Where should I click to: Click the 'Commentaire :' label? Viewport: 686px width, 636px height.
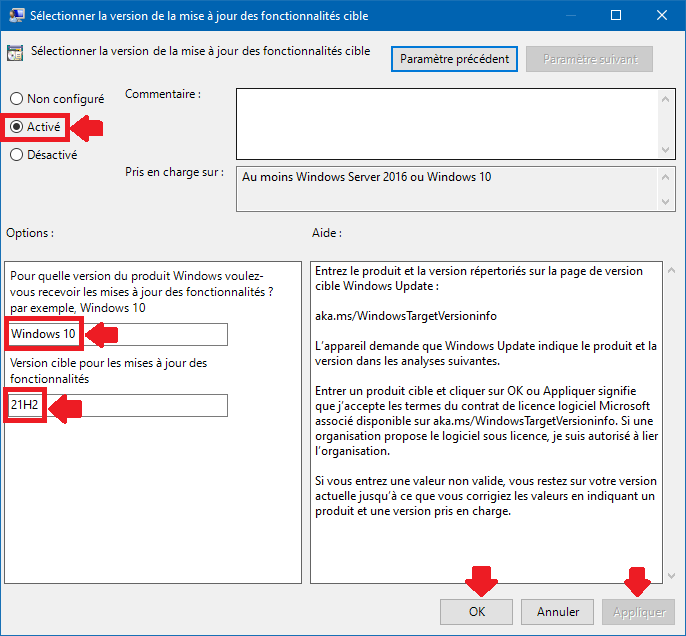tap(163, 94)
